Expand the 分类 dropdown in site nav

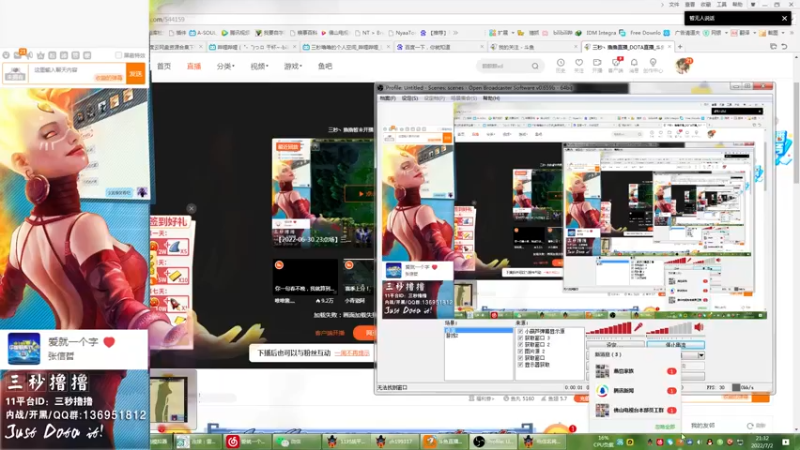click(x=226, y=66)
